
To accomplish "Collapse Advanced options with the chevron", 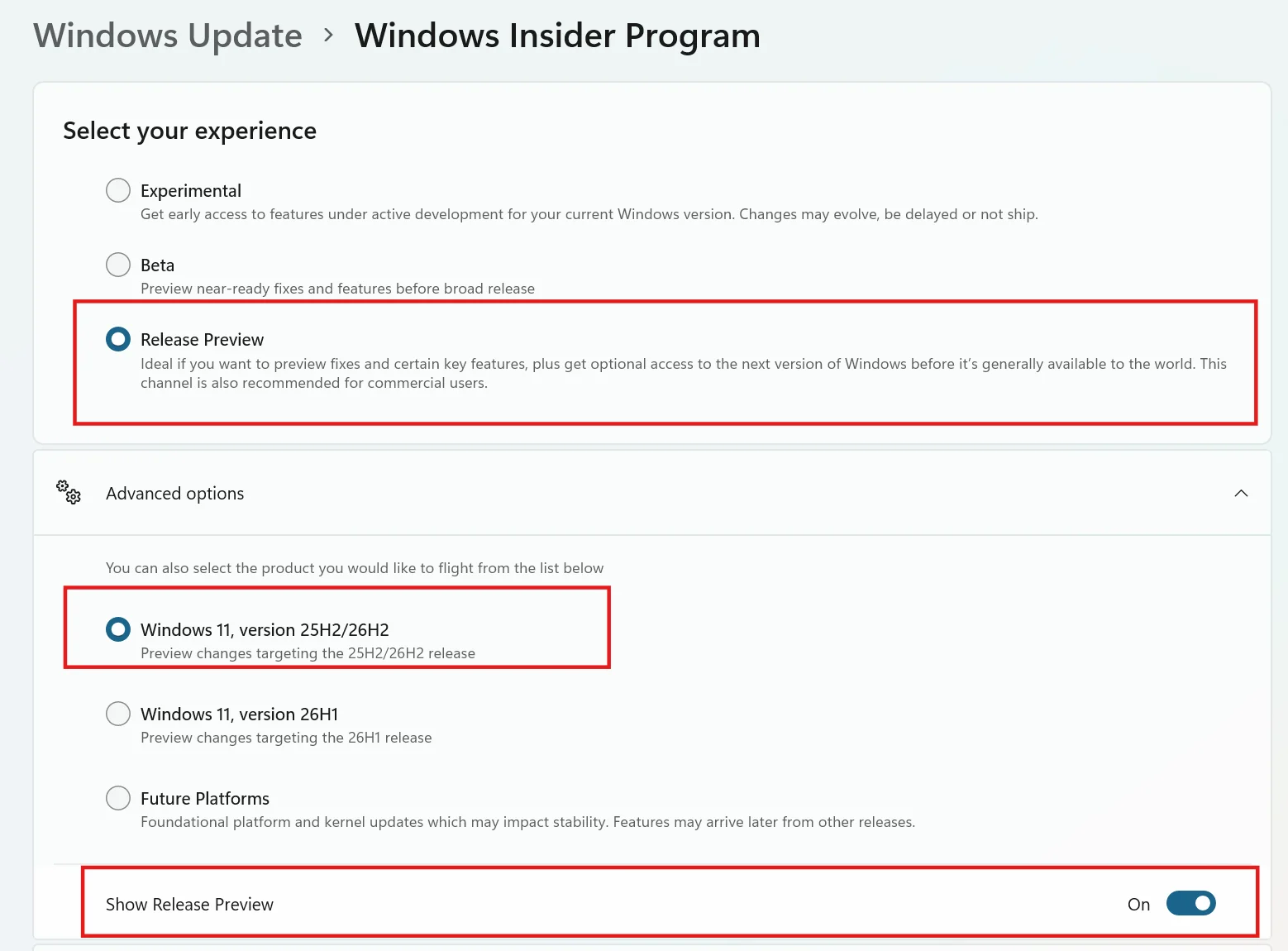I will tap(1241, 493).
